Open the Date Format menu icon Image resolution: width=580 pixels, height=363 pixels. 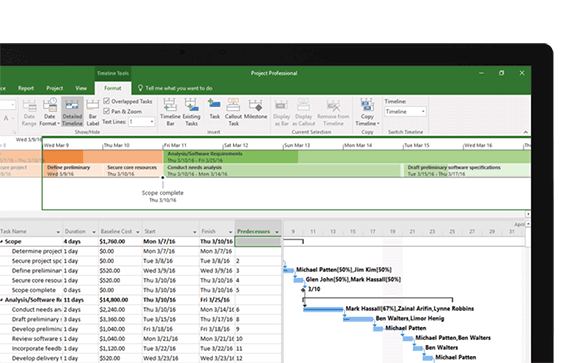[x=50, y=105]
